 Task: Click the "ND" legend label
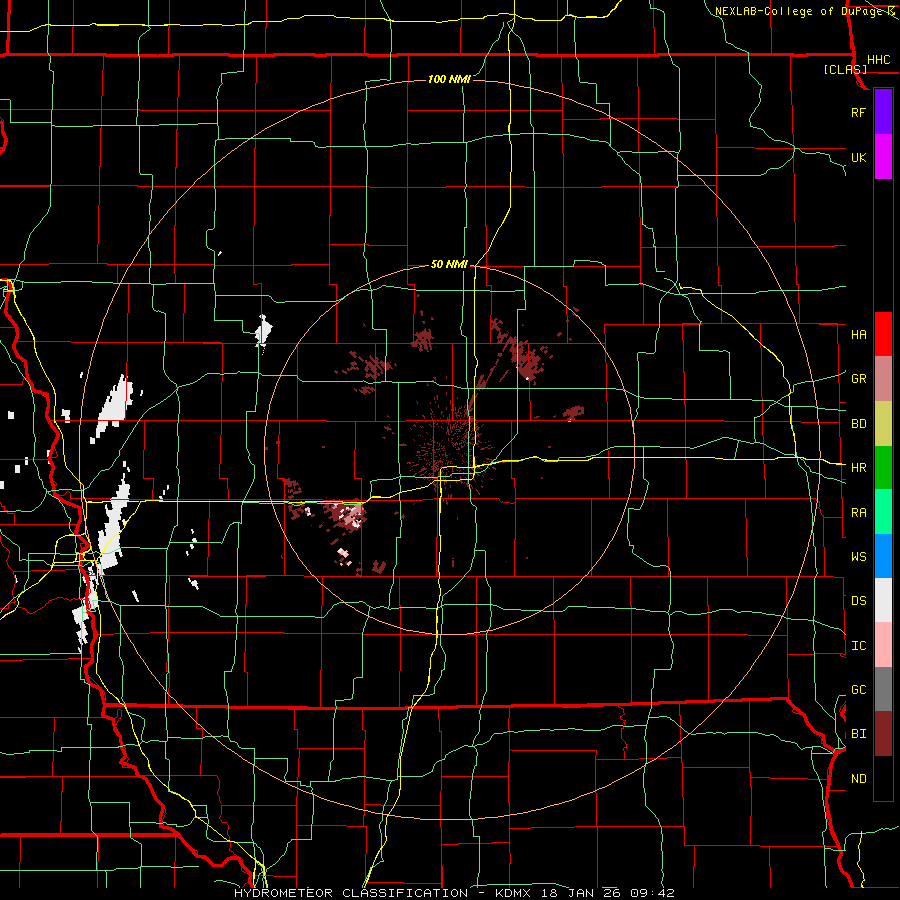pyautogui.click(x=858, y=779)
